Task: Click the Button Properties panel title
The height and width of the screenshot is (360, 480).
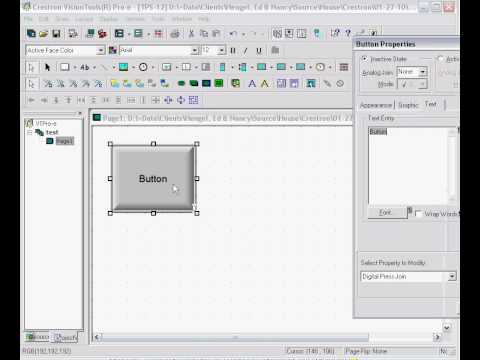Action: pyautogui.click(x=385, y=44)
